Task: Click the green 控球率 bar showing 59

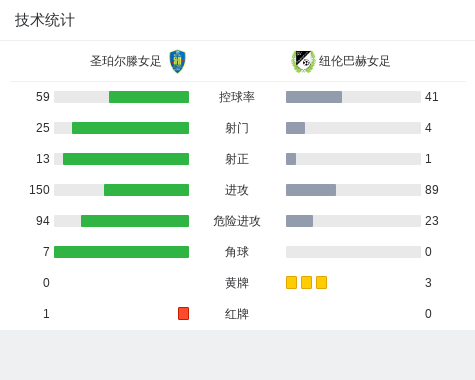Action: (149, 97)
